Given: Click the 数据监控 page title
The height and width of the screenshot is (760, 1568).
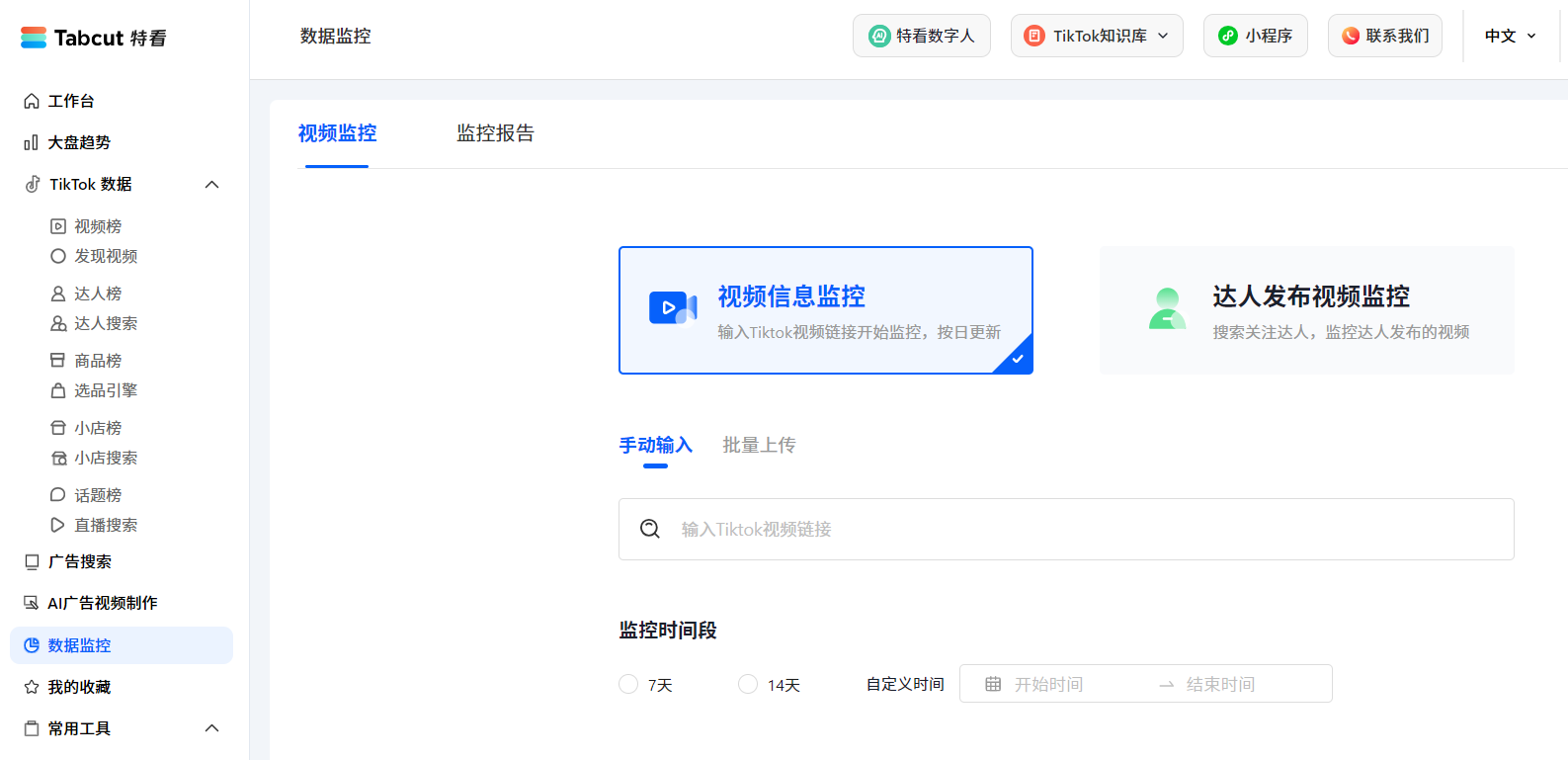Looking at the screenshot, I should (x=336, y=36).
